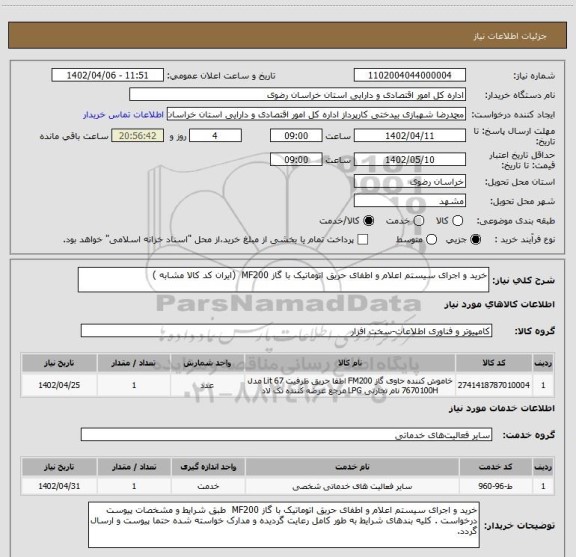The width and height of the screenshot is (576, 557).
Task: Click the buyer notes text area
Action: [284, 525]
